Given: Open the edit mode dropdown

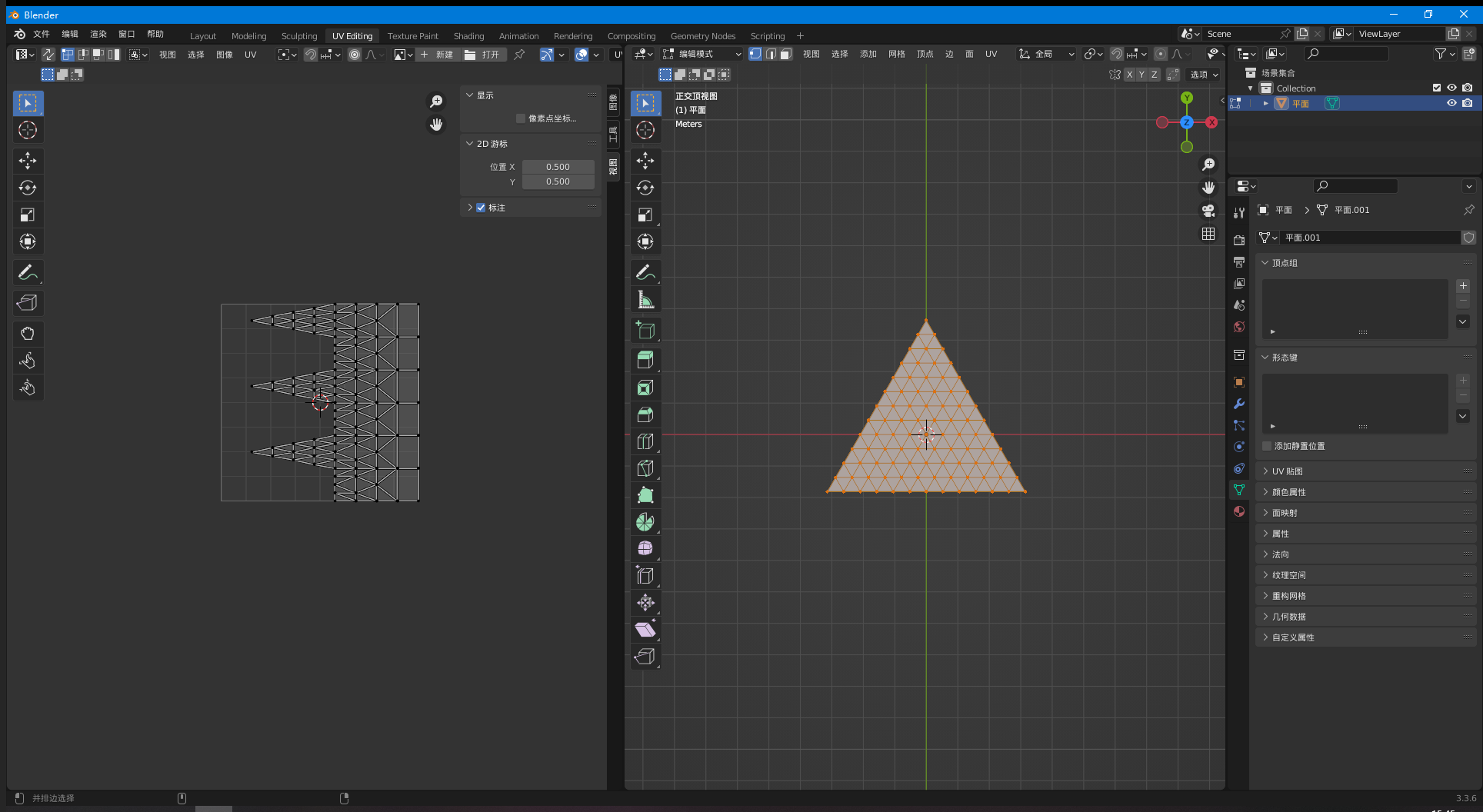Looking at the screenshot, I should [x=702, y=54].
